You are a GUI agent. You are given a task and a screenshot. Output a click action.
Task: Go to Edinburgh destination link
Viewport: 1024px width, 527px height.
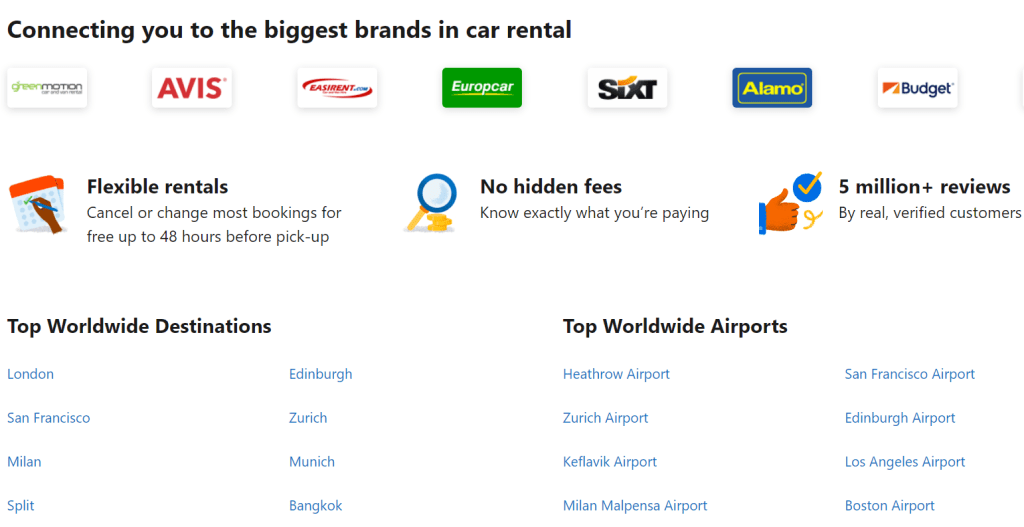click(320, 374)
